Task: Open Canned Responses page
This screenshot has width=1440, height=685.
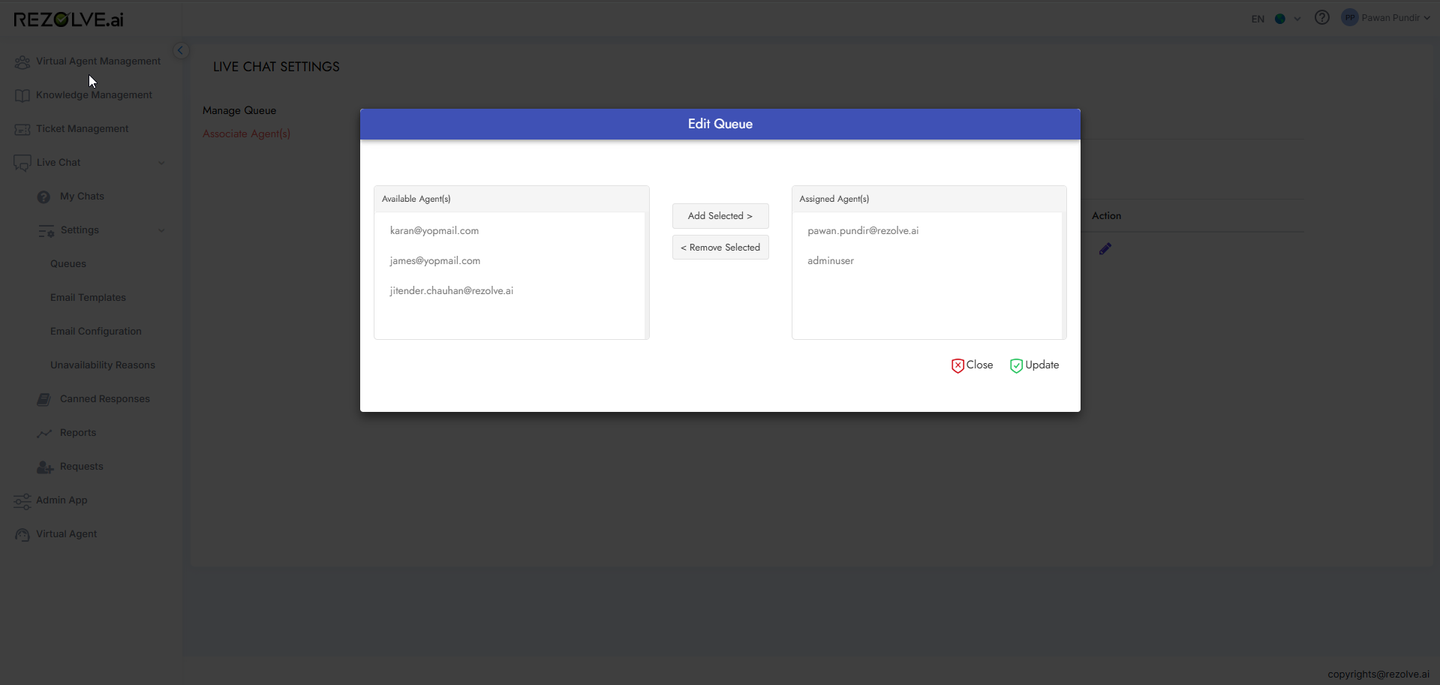Action: [x=105, y=399]
